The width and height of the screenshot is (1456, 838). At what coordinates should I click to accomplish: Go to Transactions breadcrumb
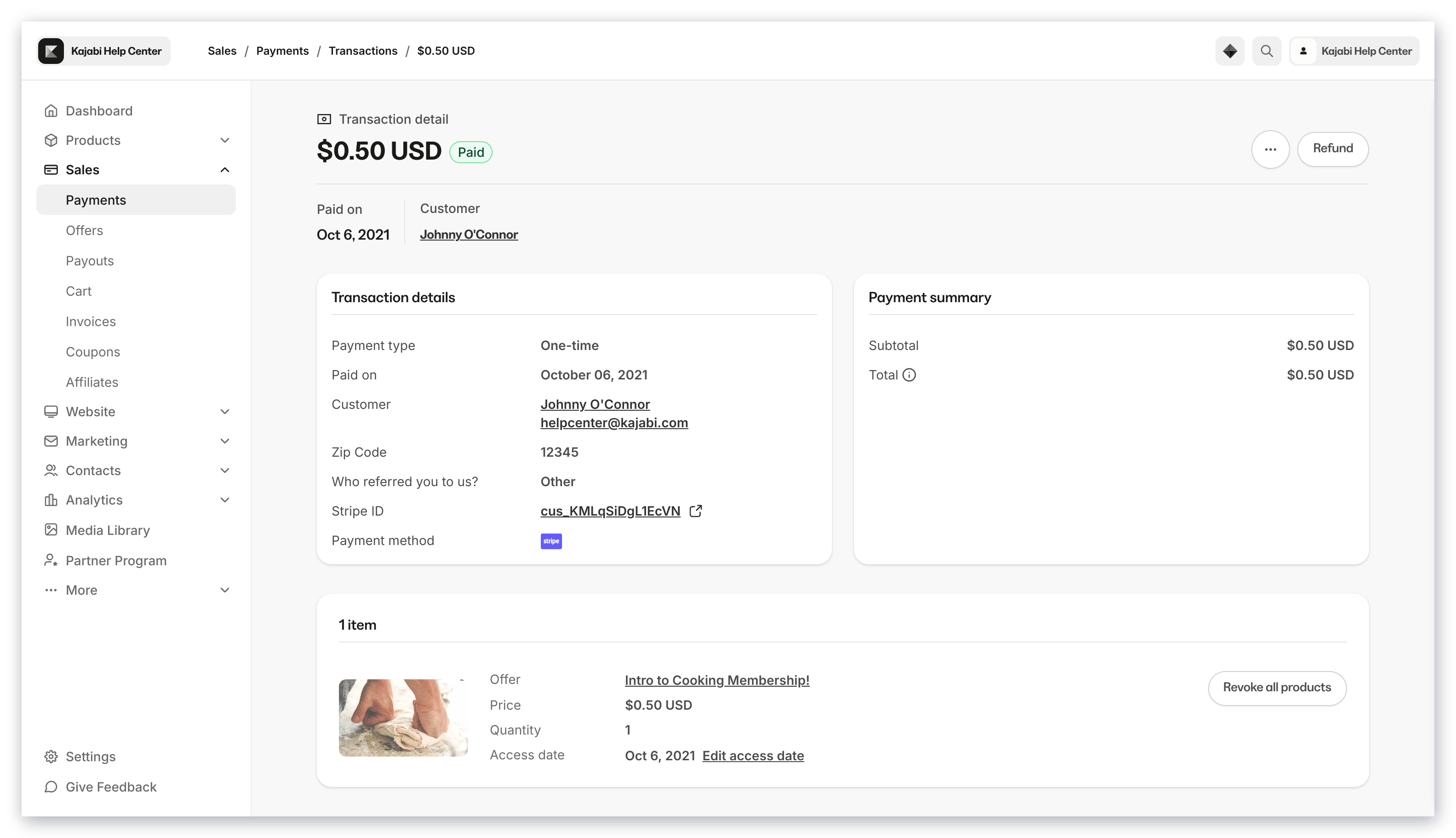pyautogui.click(x=362, y=51)
